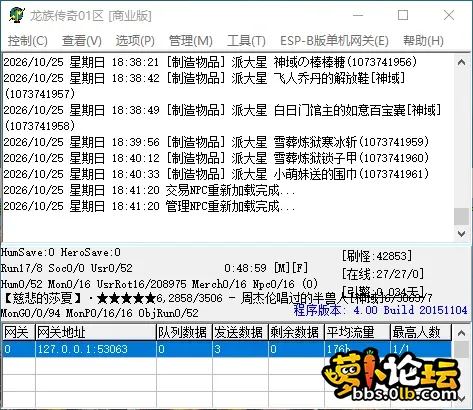Click the 程序版本 4.00 Build text
The image size is (473, 410).
pos(380,310)
